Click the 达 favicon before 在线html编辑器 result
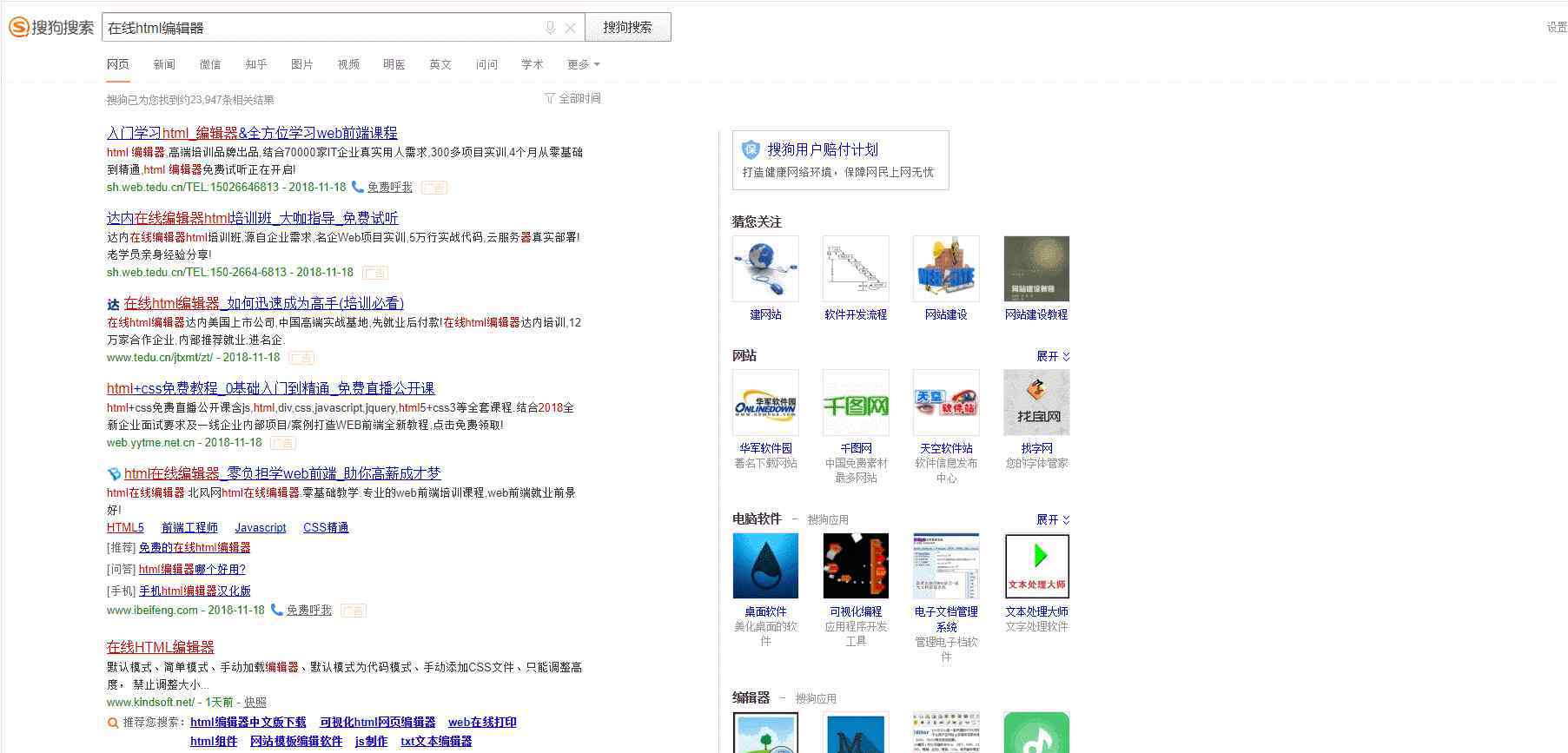The width and height of the screenshot is (1568, 753). pos(113,304)
